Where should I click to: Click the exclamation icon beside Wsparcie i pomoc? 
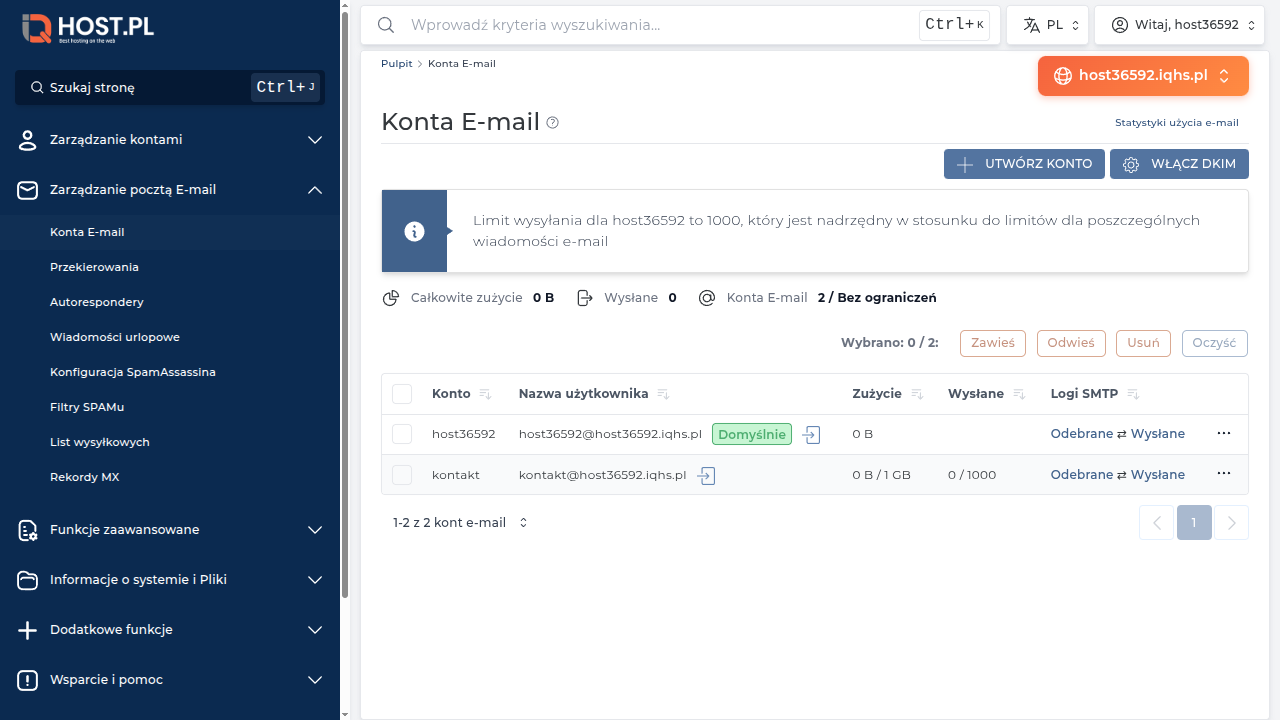point(28,680)
